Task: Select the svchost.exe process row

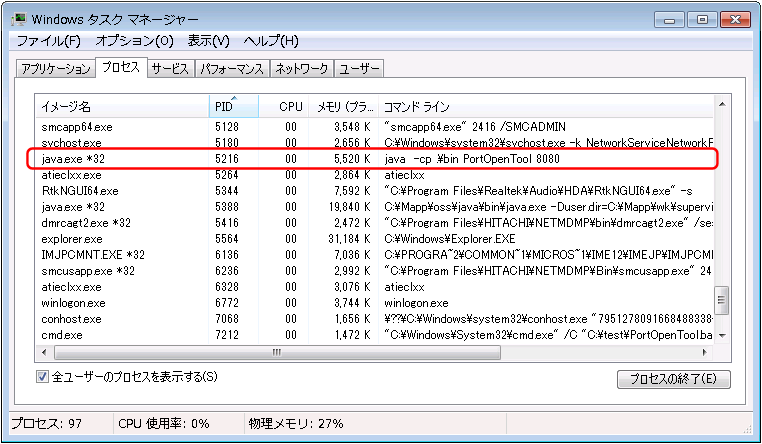Action: 374,143
